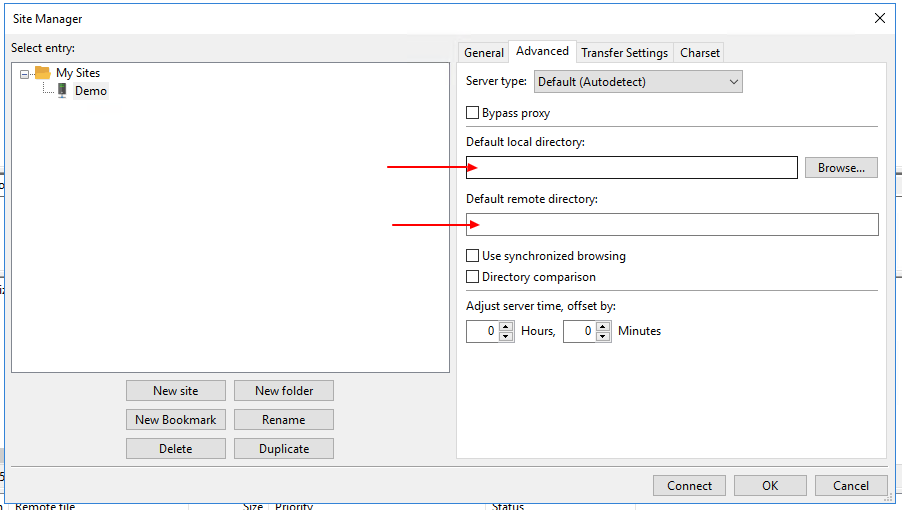Viewport: 902px width, 510px height.
Task: Click the Browse button for local directory
Action: [841, 168]
